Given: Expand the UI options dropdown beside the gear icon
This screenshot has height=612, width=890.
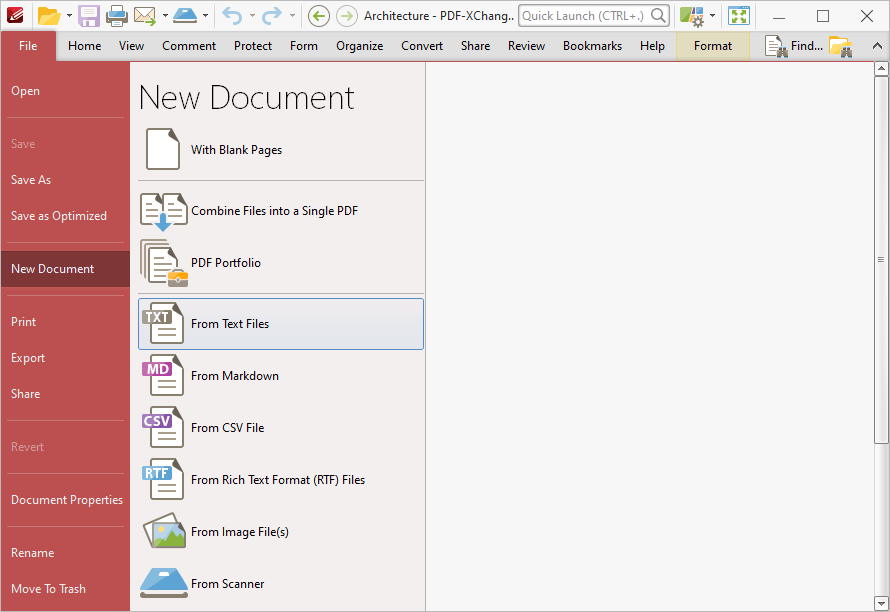Looking at the screenshot, I should tap(712, 16).
